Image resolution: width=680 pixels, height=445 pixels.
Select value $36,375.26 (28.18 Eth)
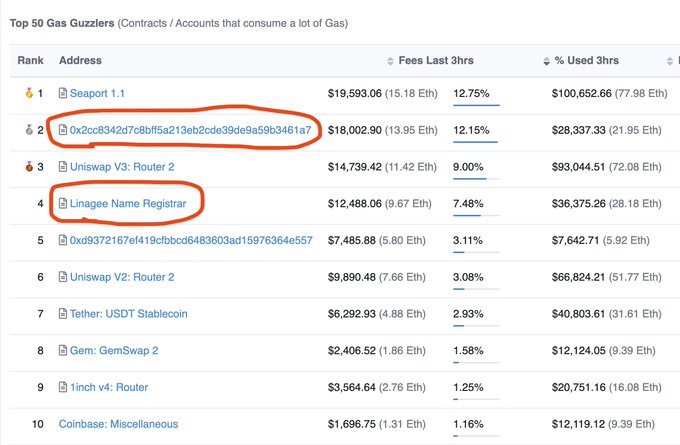pos(606,203)
